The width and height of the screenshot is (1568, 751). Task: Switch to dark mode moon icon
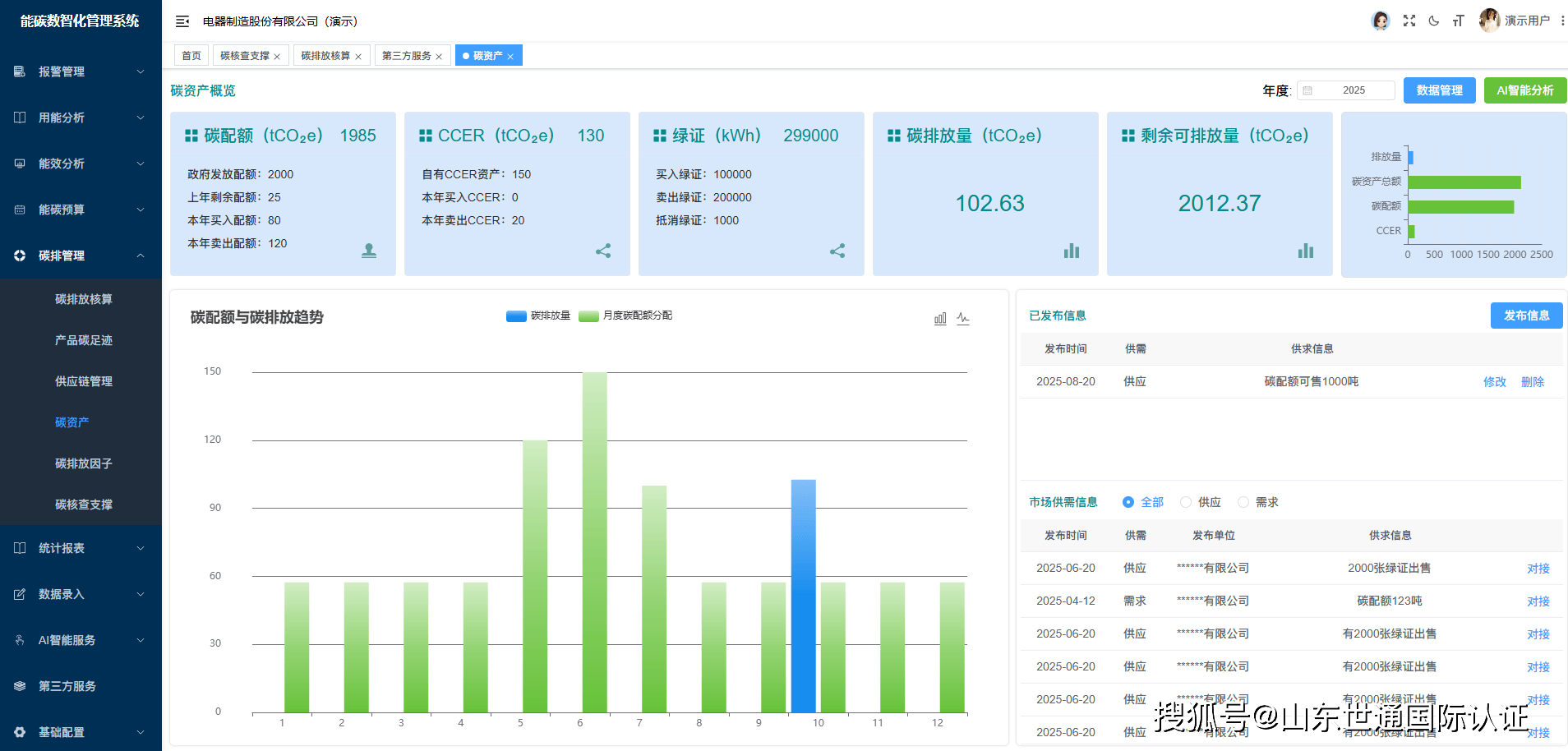click(x=1434, y=21)
